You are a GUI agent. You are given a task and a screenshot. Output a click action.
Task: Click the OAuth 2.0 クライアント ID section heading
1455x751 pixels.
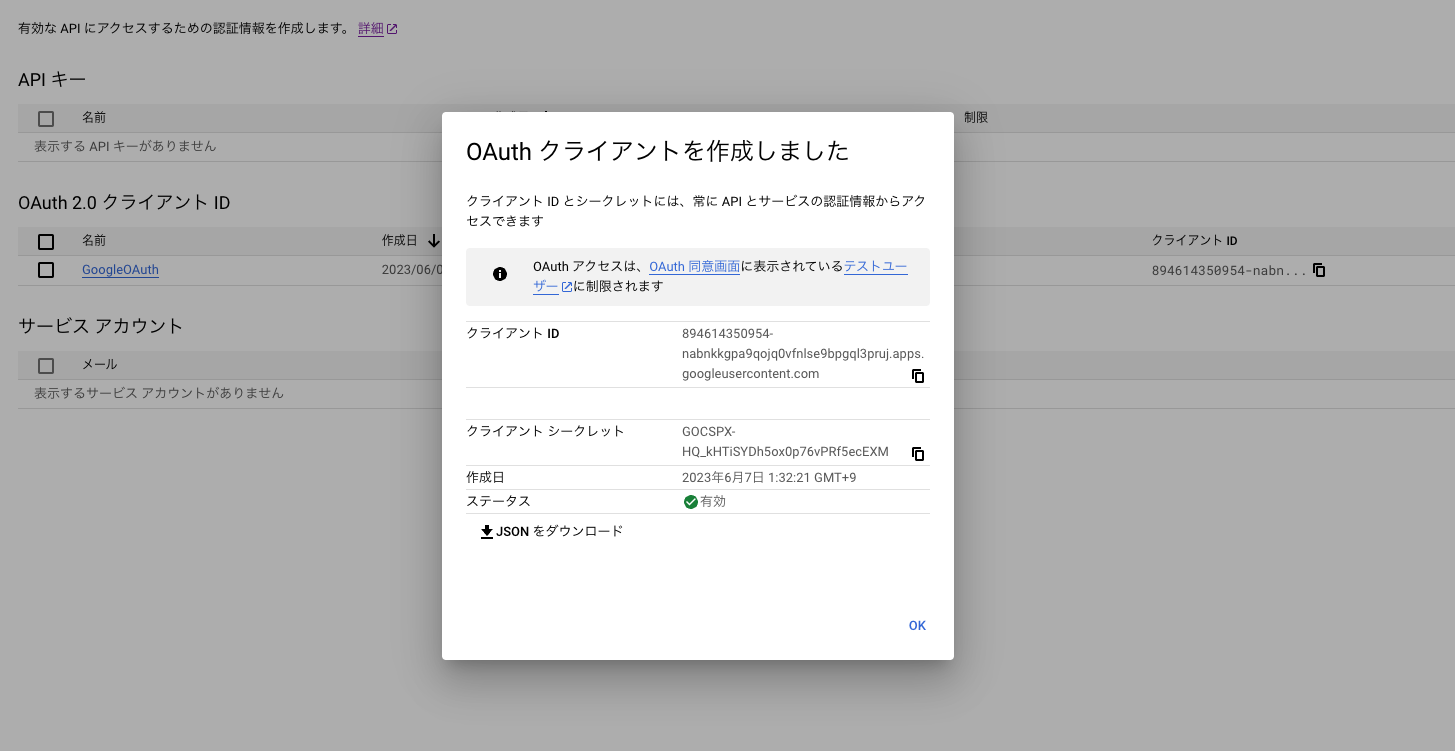click(124, 203)
